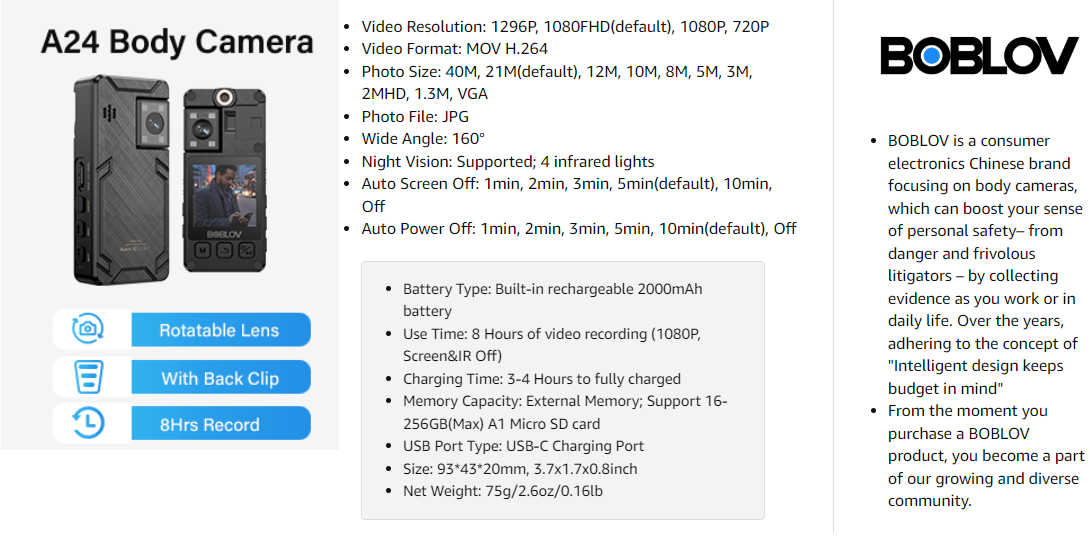Click the camera screen showing a man
The image size is (1090, 538).
224,195
